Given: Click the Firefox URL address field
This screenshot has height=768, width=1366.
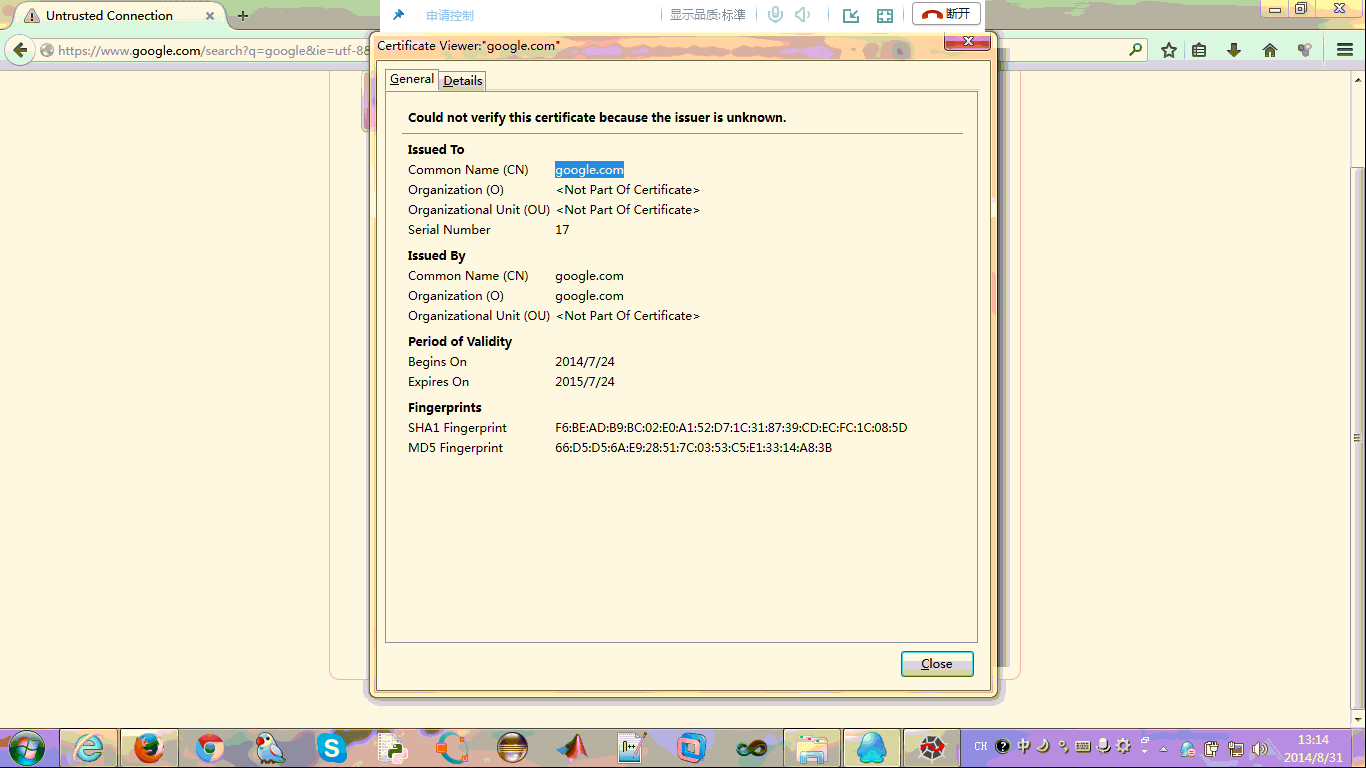Looking at the screenshot, I should [210, 50].
